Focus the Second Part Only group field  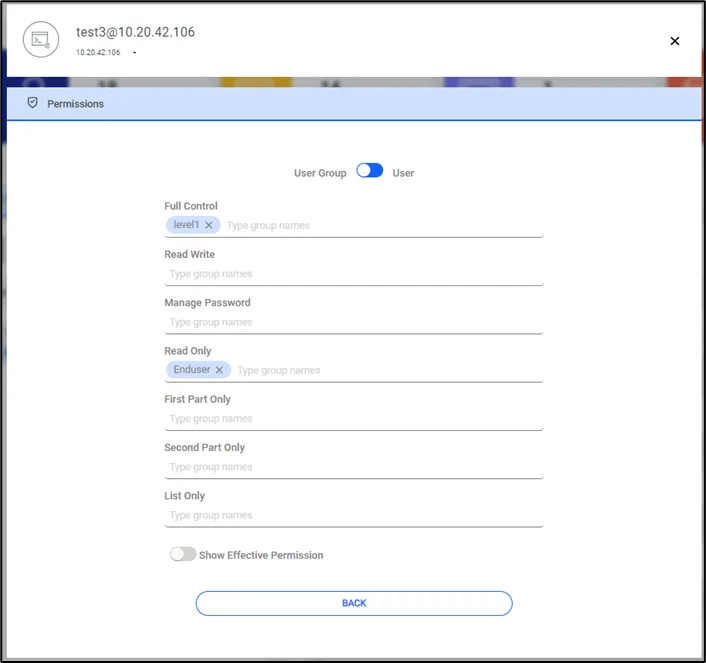(x=354, y=467)
